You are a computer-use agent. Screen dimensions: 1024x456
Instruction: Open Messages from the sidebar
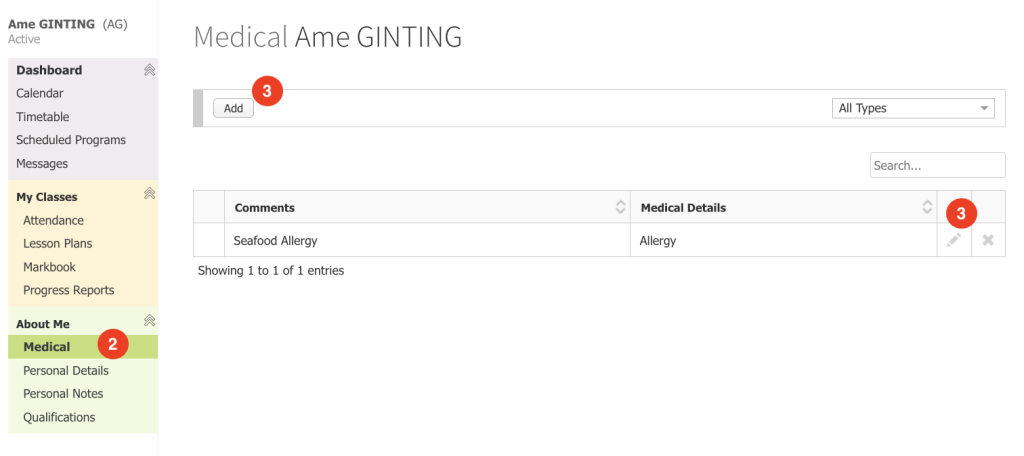[42, 163]
